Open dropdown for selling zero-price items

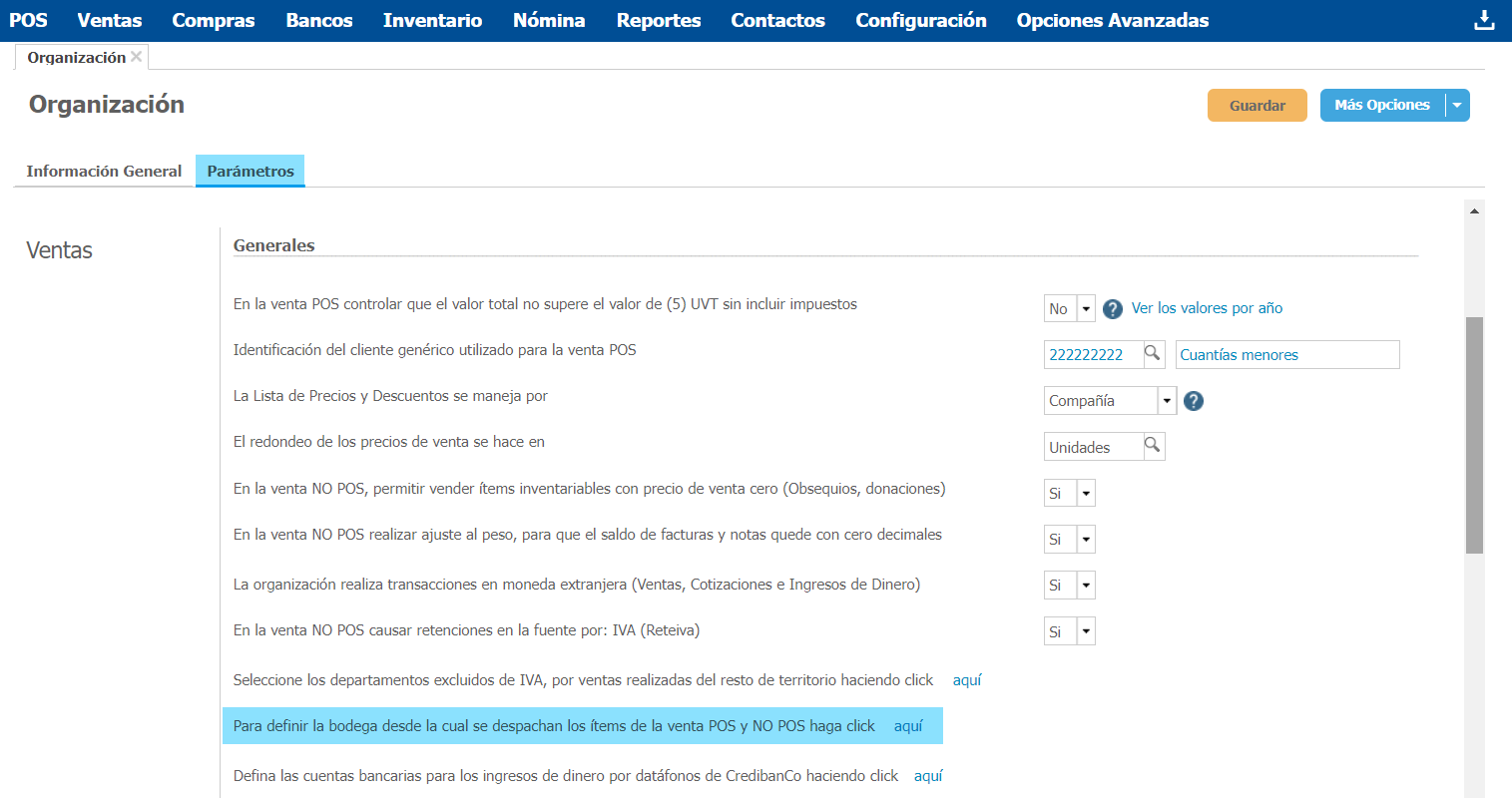pos(1086,493)
